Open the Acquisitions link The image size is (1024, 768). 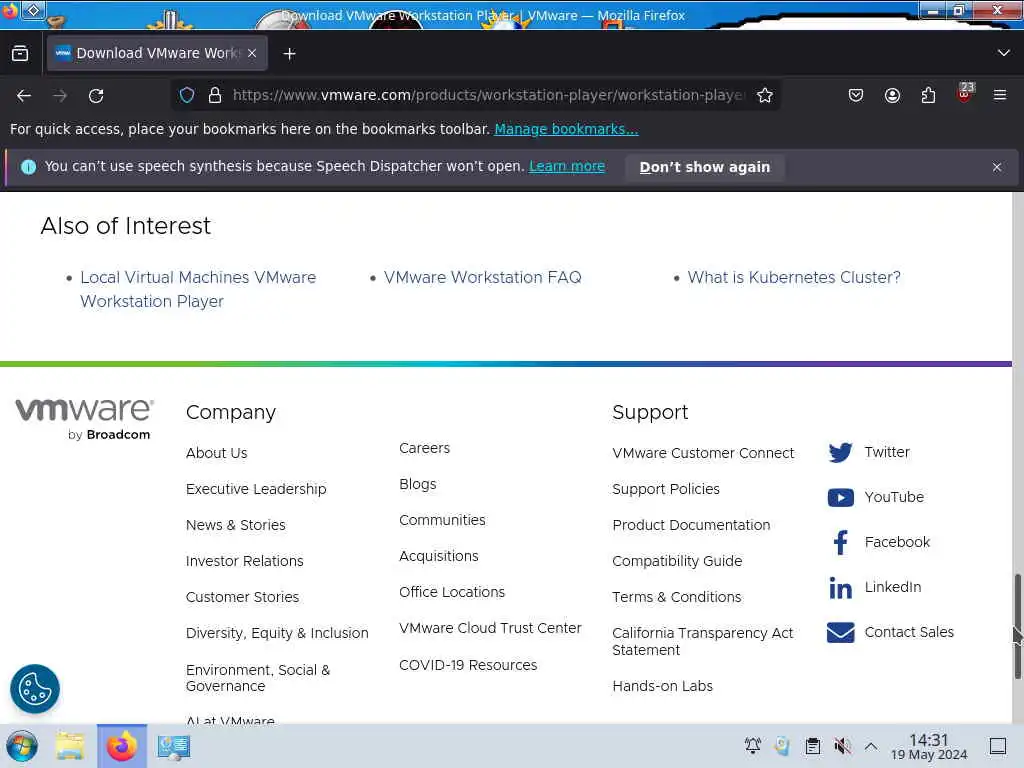pyautogui.click(x=439, y=556)
